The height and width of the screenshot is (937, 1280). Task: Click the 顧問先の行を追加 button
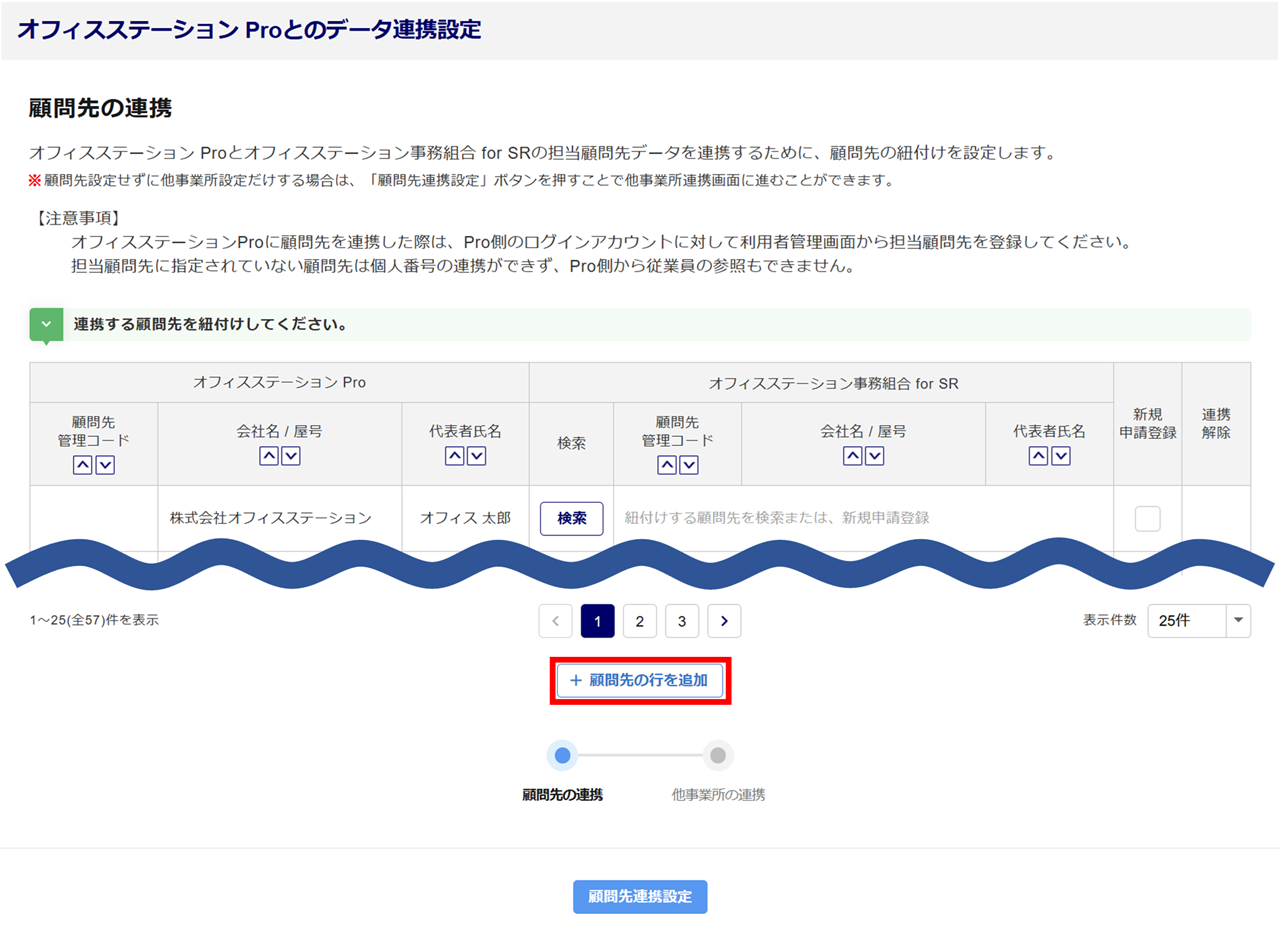click(x=640, y=680)
